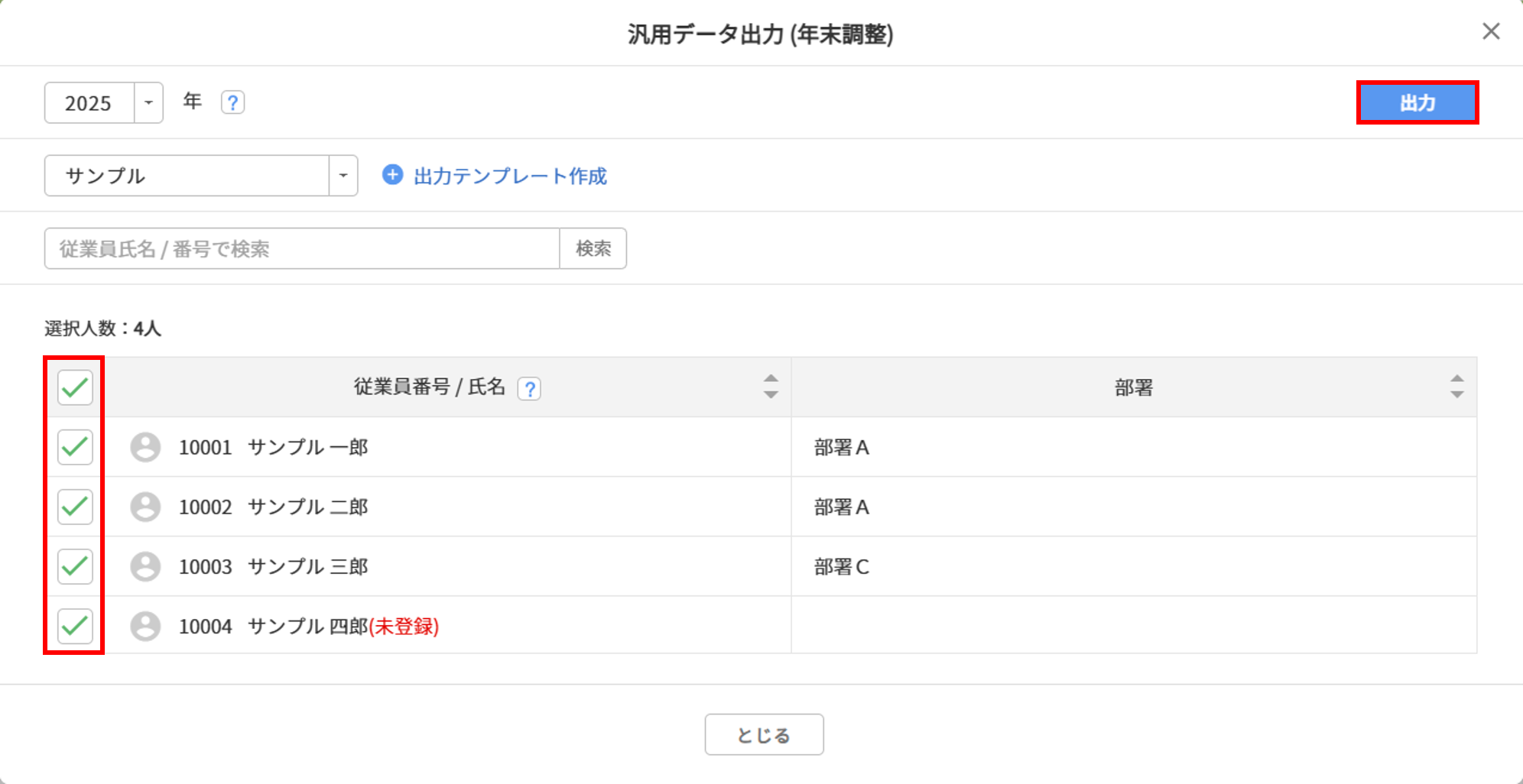Expand the サンプル template dropdown
Screen dimensions: 1523x784
(343, 176)
